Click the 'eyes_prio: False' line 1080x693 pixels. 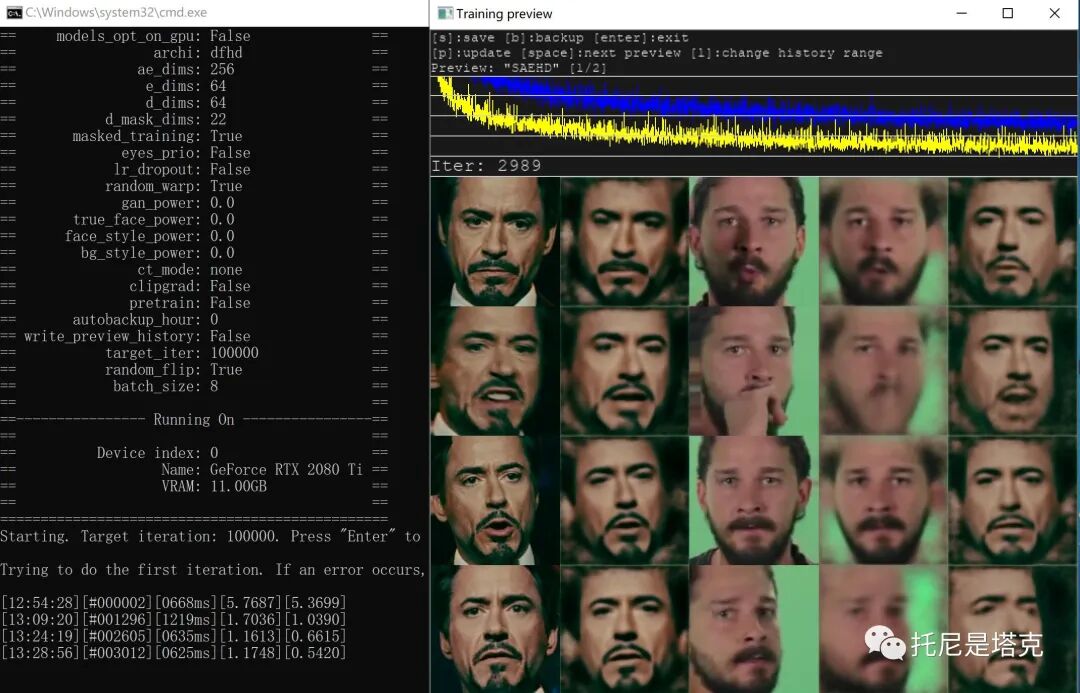(x=185, y=152)
